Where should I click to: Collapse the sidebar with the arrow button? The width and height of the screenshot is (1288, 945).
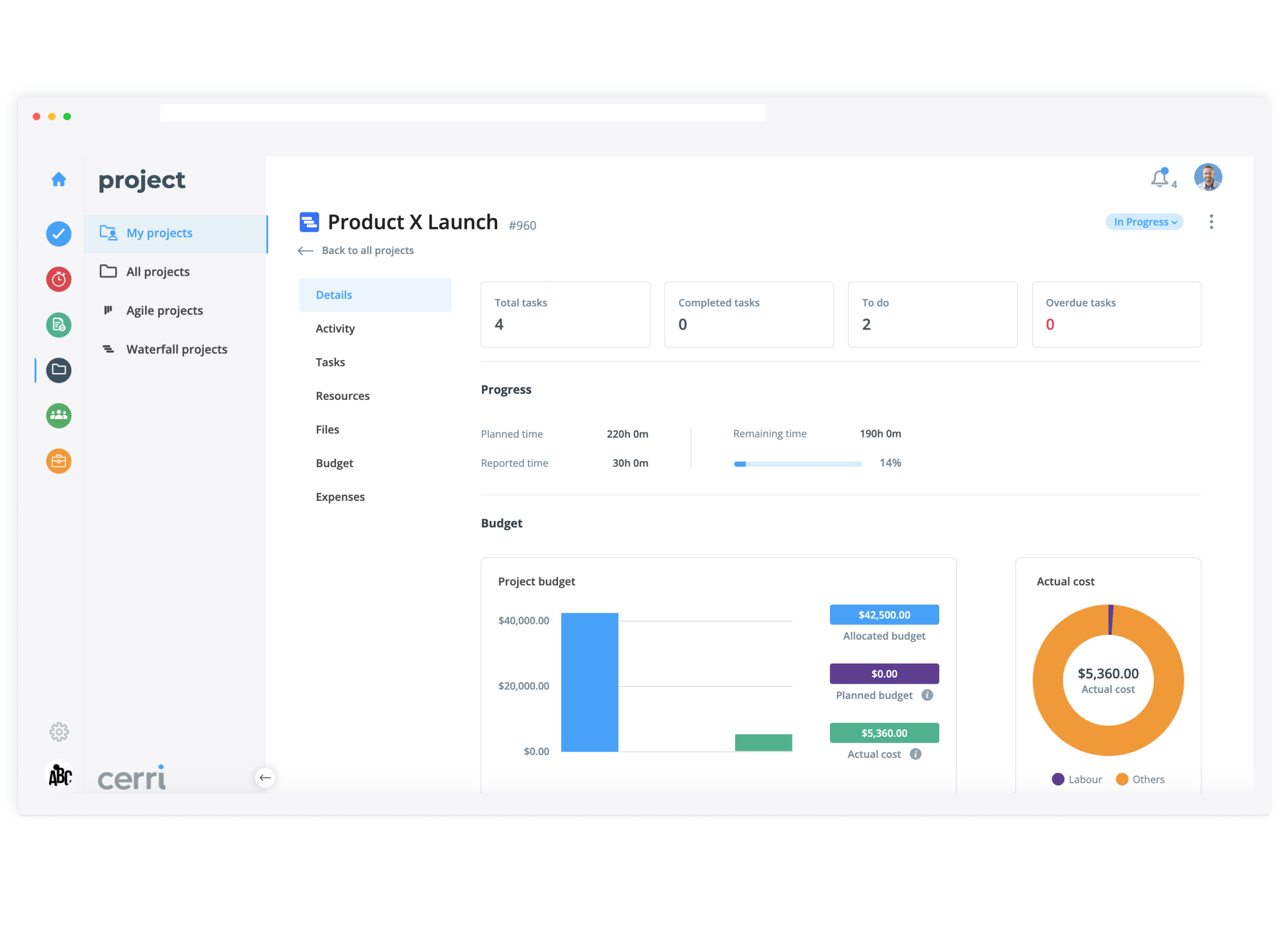(x=265, y=778)
